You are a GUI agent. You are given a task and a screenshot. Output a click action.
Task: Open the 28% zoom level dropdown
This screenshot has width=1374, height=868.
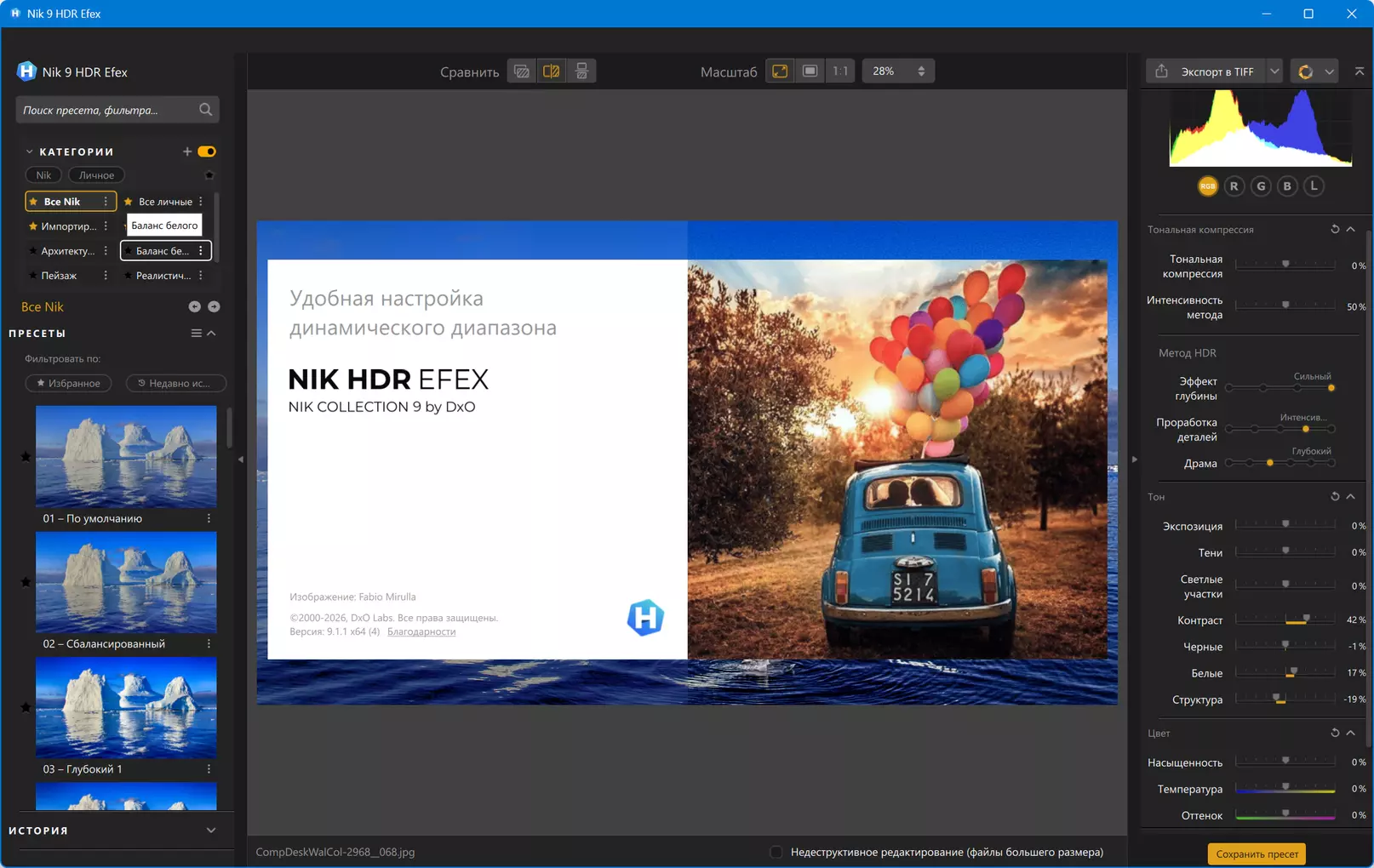(x=898, y=71)
